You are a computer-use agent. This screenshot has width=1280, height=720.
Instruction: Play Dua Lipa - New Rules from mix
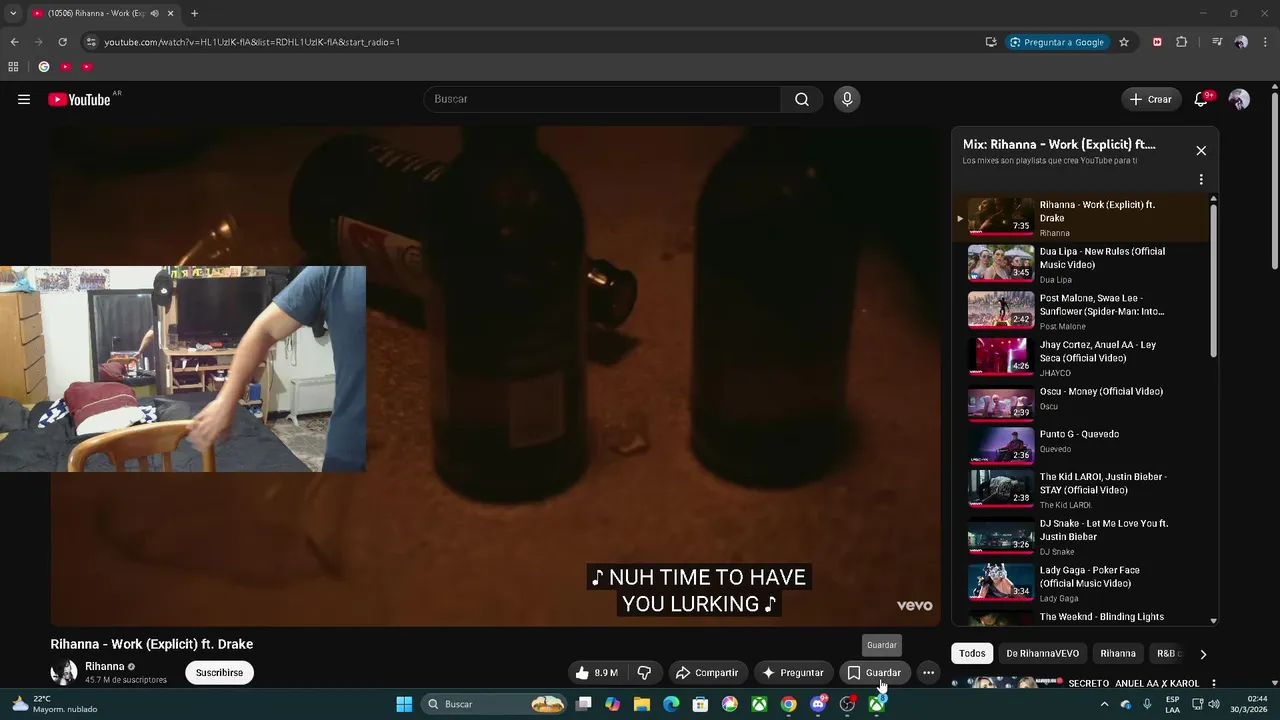tap(1082, 265)
